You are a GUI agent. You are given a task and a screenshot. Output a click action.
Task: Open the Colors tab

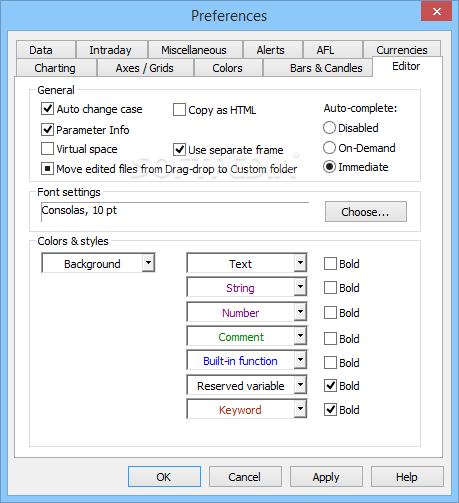(228, 68)
